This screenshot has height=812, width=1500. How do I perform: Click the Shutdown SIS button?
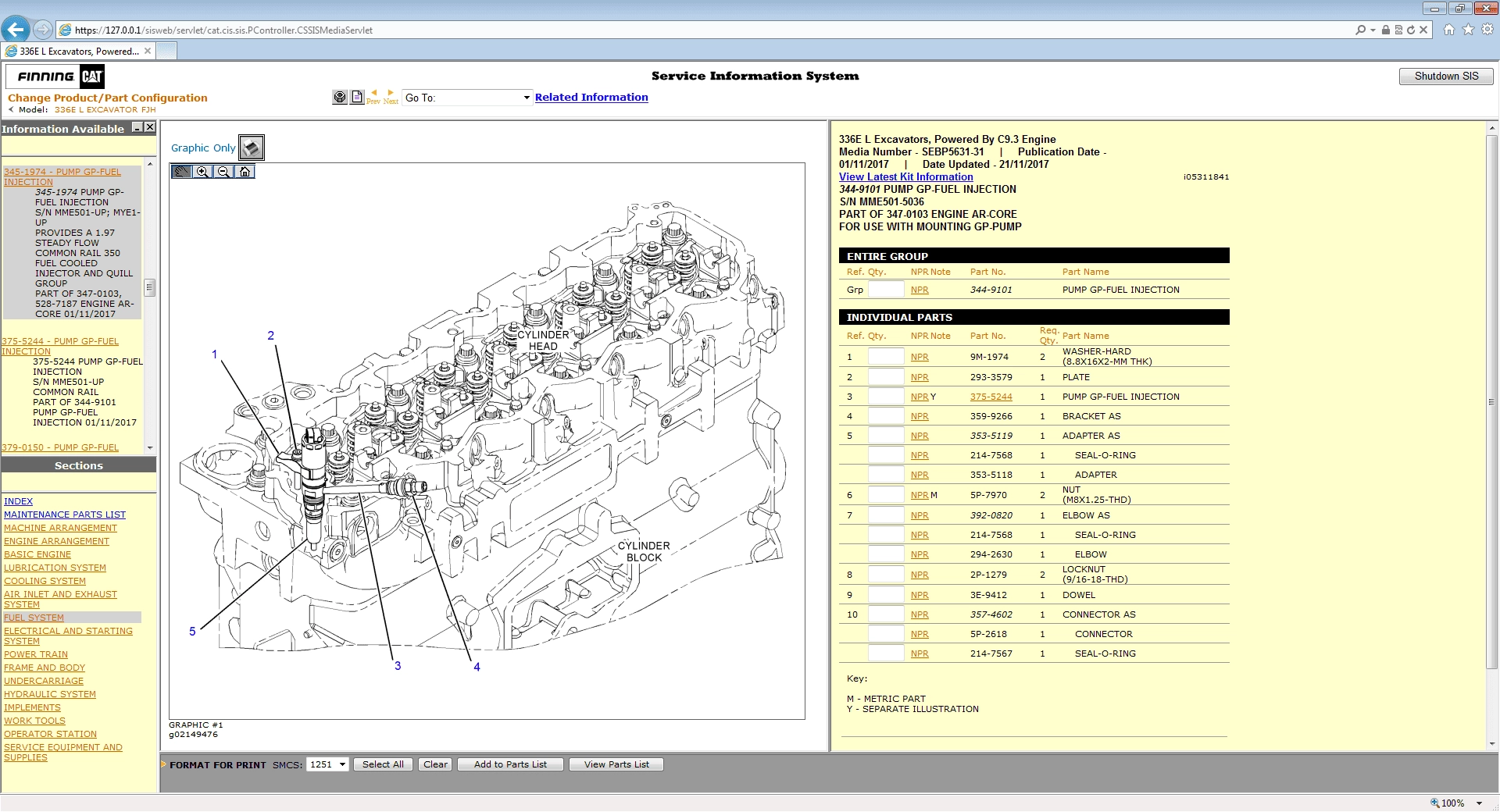tap(1446, 76)
